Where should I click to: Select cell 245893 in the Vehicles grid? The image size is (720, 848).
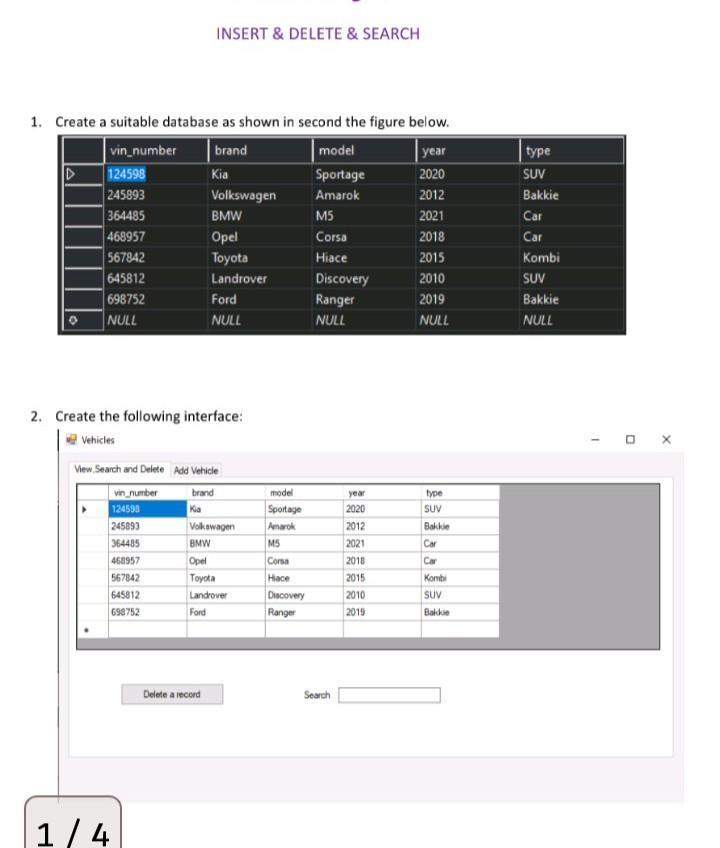click(147, 526)
